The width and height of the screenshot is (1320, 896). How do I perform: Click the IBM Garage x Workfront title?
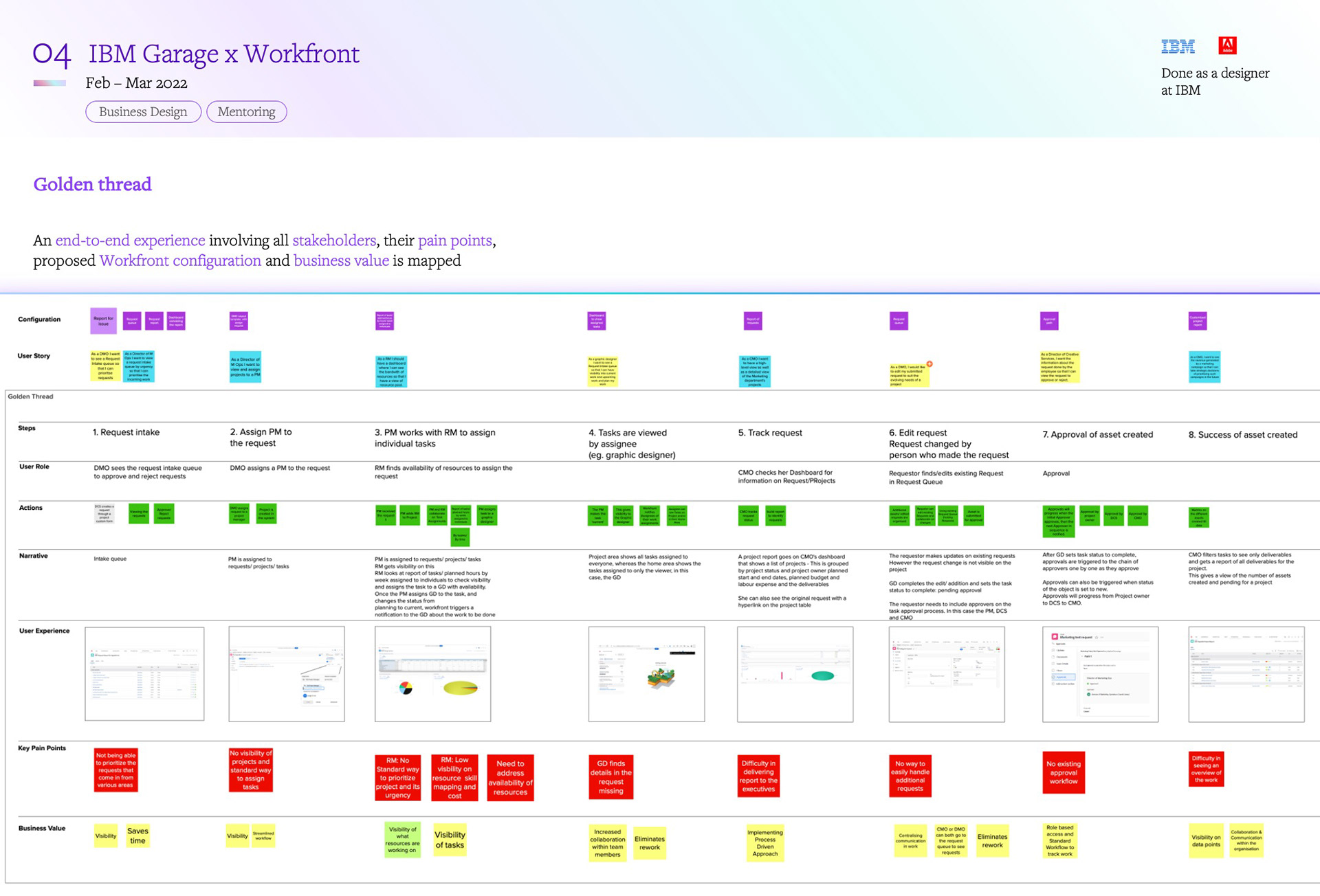coord(223,54)
